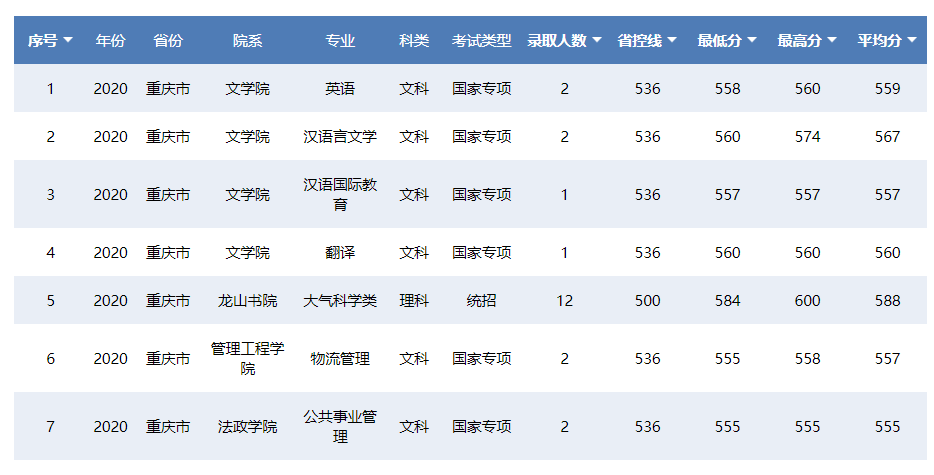Select the 物流管理 major cell
The image size is (934, 475).
click(x=340, y=359)
